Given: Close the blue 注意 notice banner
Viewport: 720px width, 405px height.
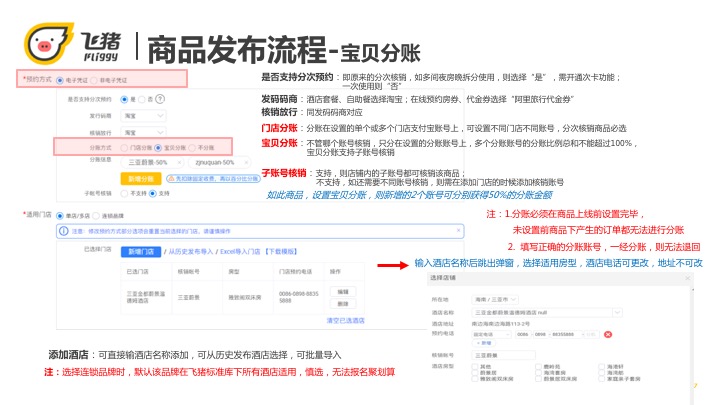Looking at the screenshot, I should 458,230.
